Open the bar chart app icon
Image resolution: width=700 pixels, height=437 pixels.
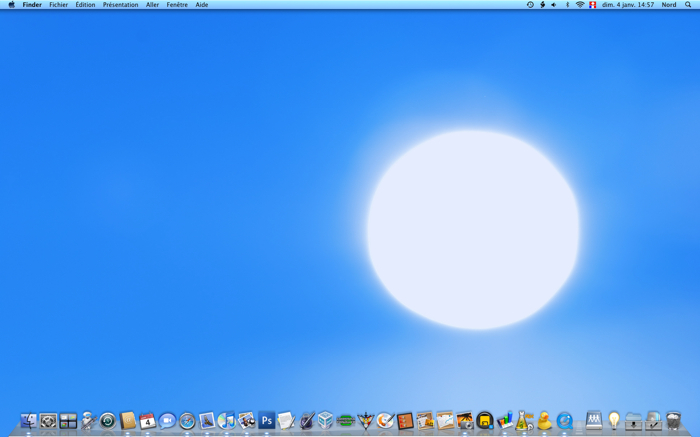point(504,420)
